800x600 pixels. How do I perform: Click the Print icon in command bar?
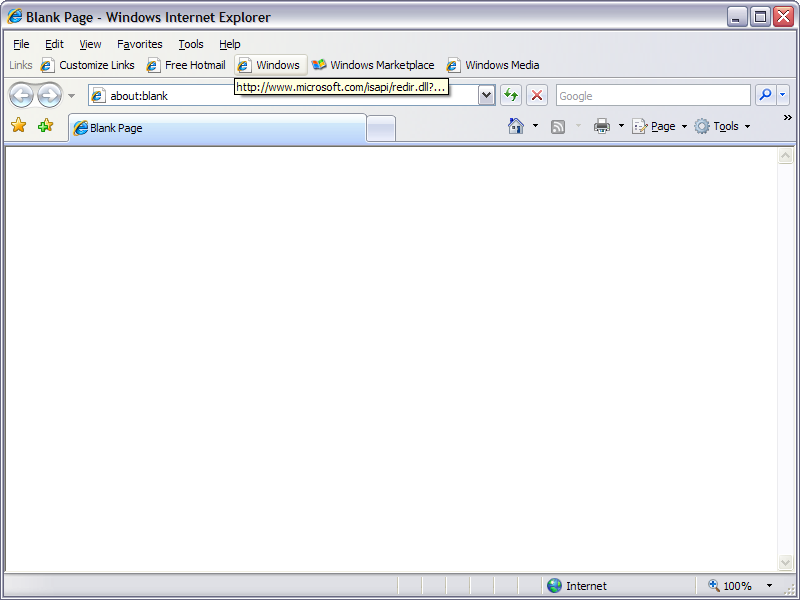tap(602, 126)
